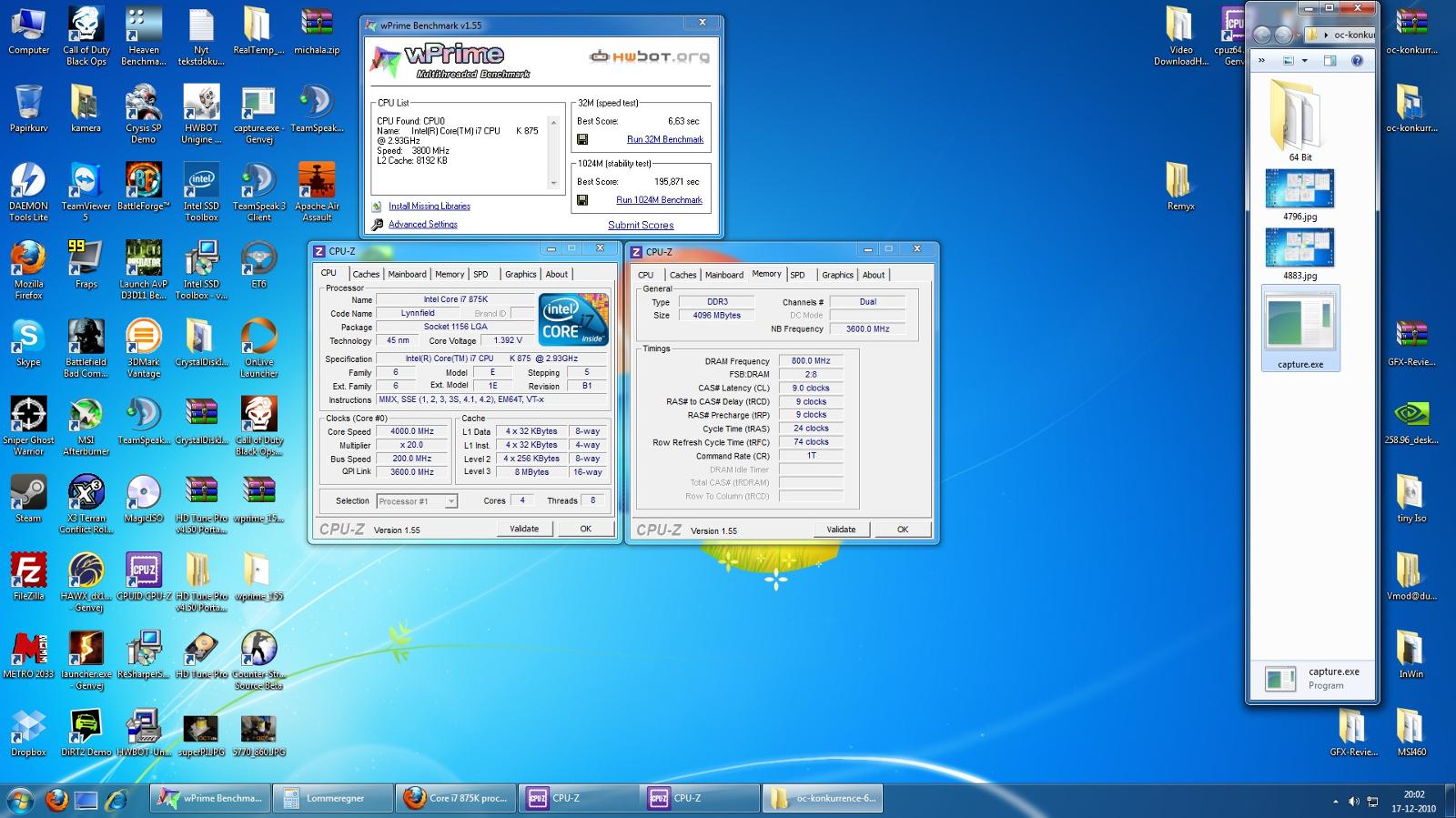The image size is (1456, 818).
Task: Click the save icon beside Run 32M Benchmark
Action: coord(582,139)
